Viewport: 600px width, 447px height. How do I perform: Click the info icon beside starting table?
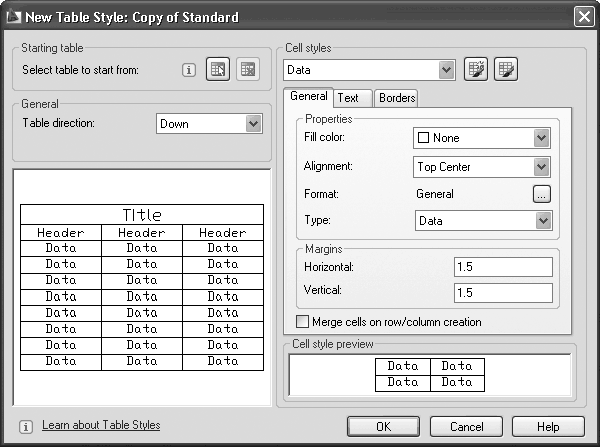pos(188,70)
